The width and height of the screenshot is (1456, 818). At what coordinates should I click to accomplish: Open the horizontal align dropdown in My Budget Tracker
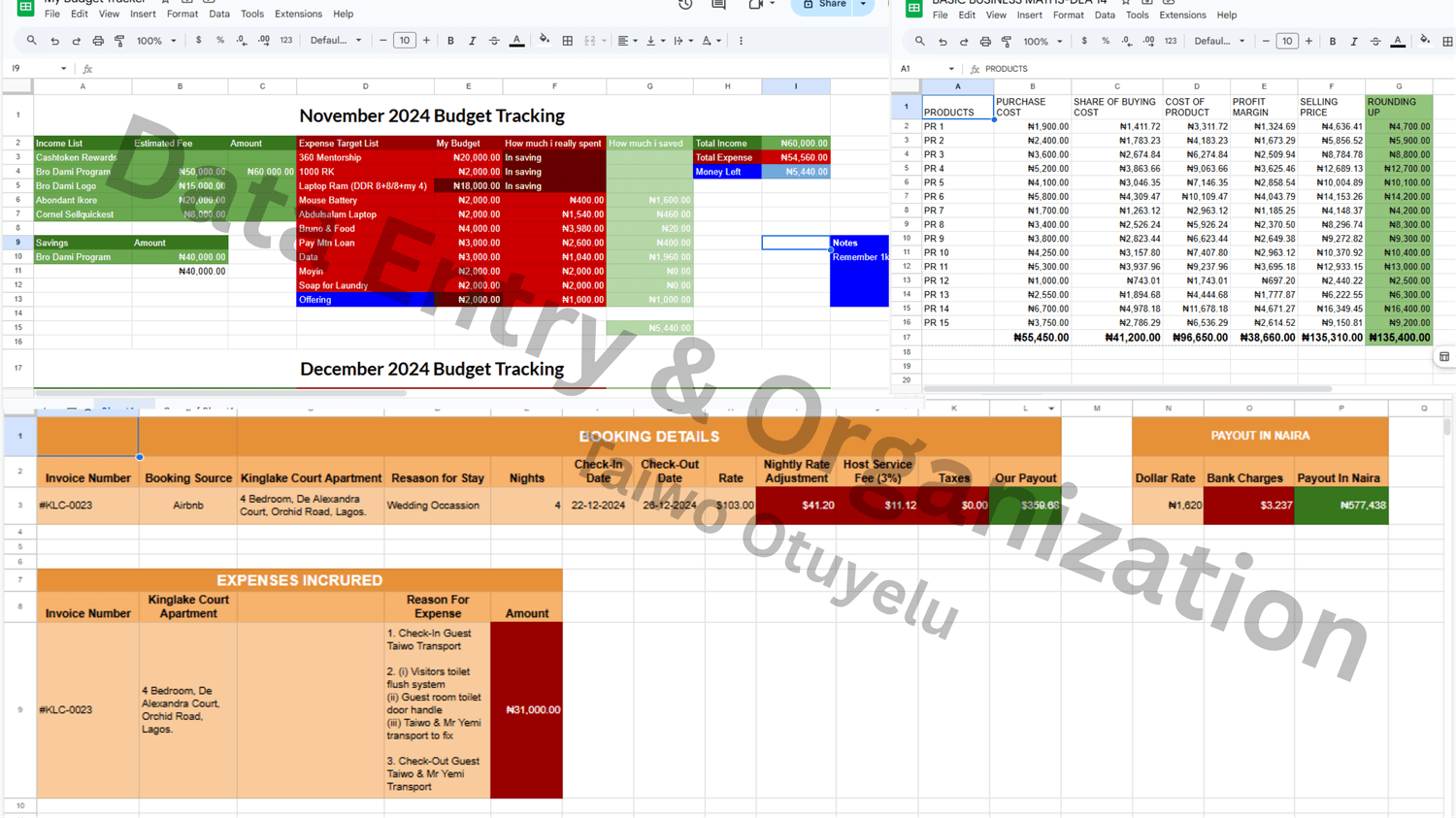pos(627,41)
